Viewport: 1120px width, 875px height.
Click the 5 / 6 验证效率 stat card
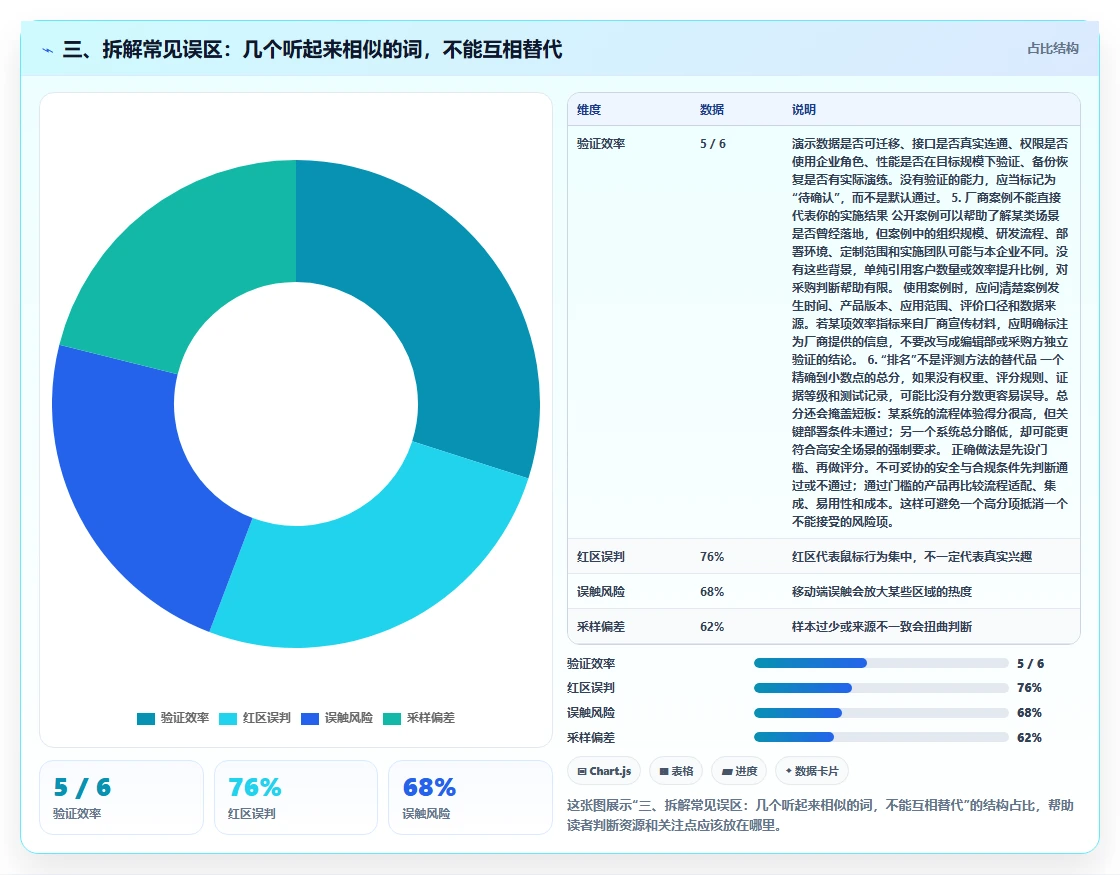(121, 798)
